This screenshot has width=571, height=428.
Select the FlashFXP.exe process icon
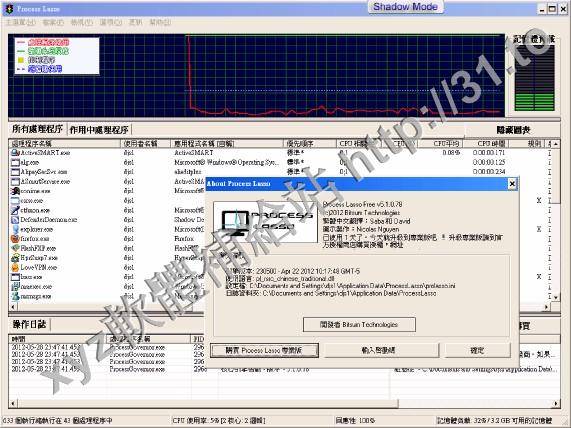(x=15, y=248)
